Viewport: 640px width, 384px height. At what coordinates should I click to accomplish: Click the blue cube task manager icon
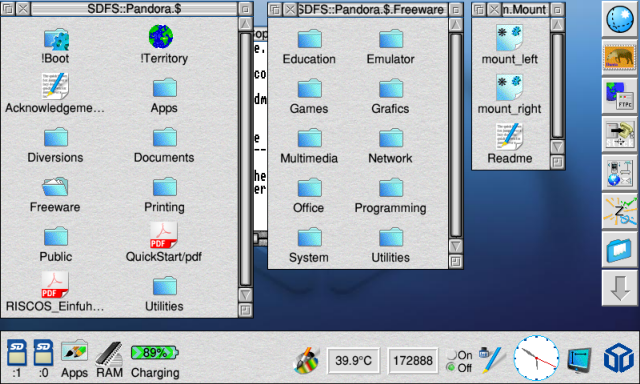[x=619, y=357]
